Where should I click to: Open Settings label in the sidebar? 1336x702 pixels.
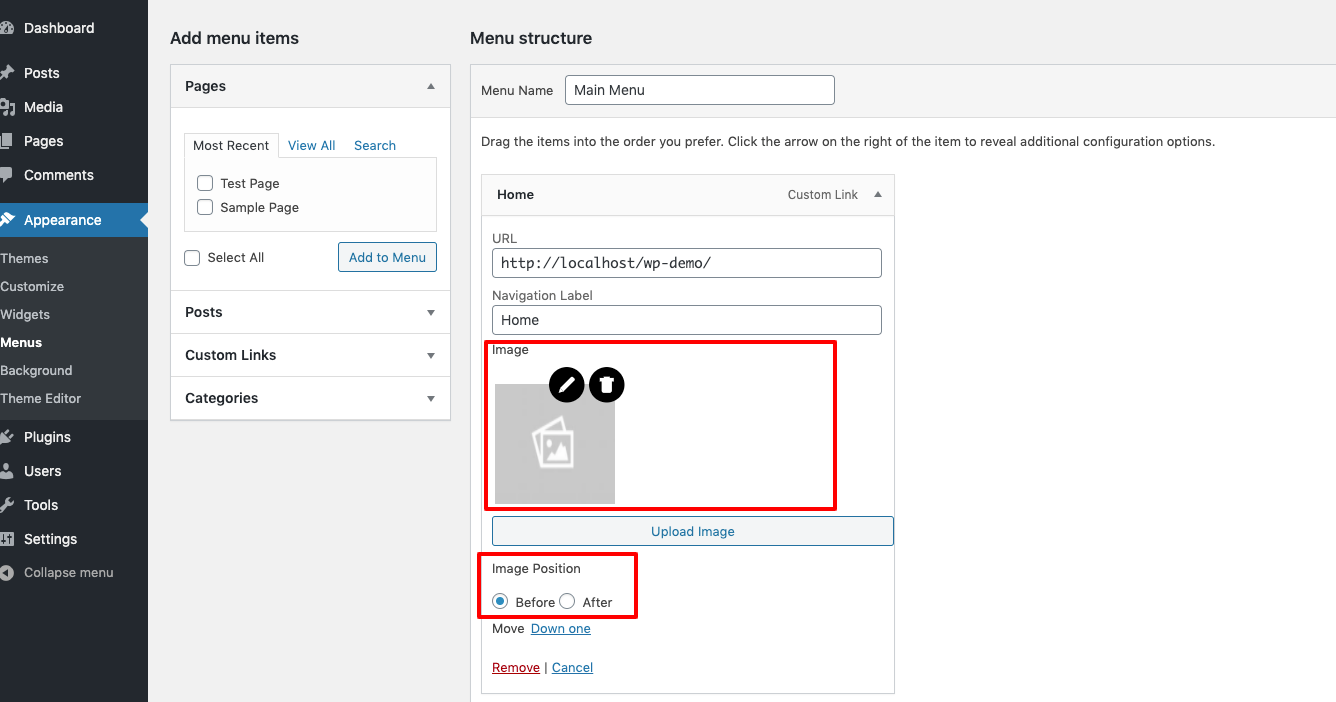click(50, 539)
